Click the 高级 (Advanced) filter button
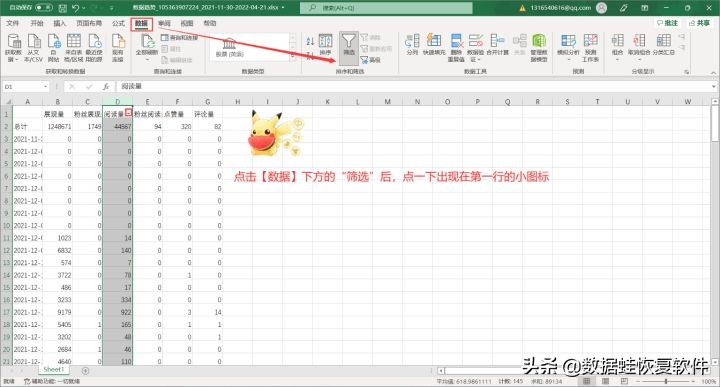The image size is (720, 387). point(371,60)
